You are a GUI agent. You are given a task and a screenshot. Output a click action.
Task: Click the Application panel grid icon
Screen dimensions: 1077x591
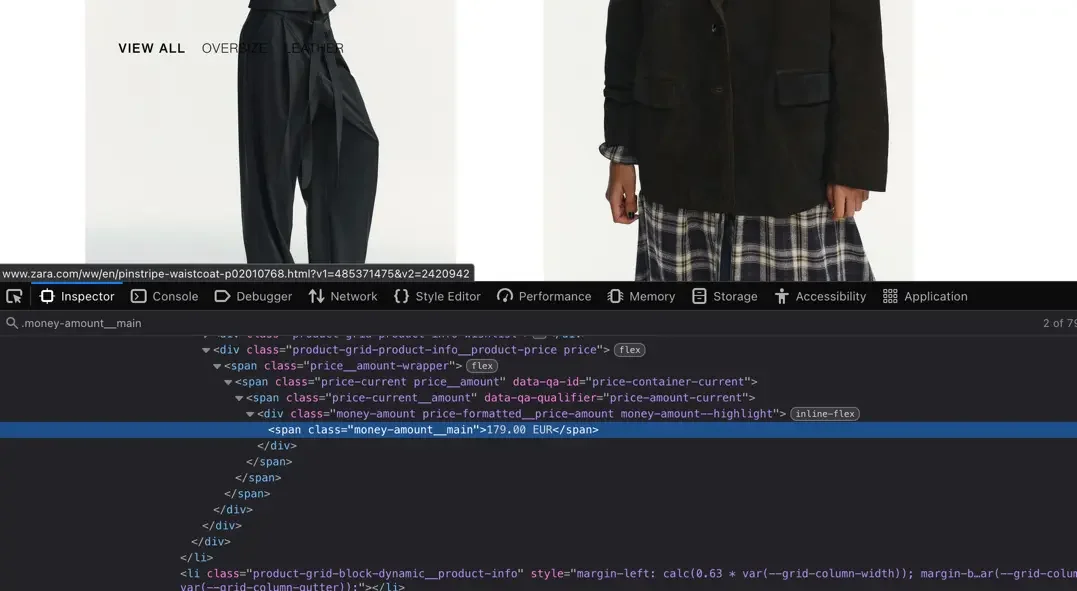[890, 295]
